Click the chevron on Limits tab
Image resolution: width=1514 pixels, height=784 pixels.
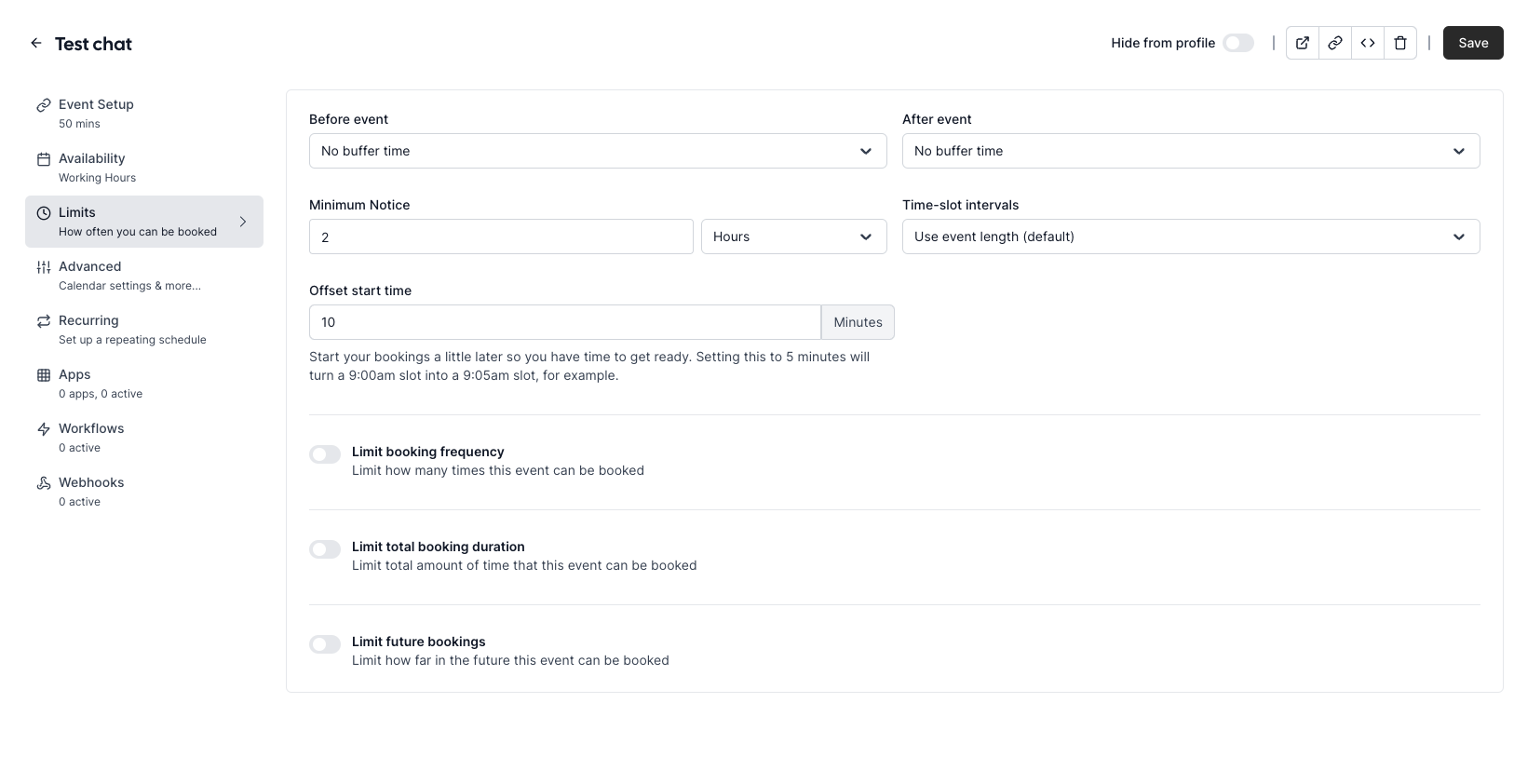pos(243,222)
